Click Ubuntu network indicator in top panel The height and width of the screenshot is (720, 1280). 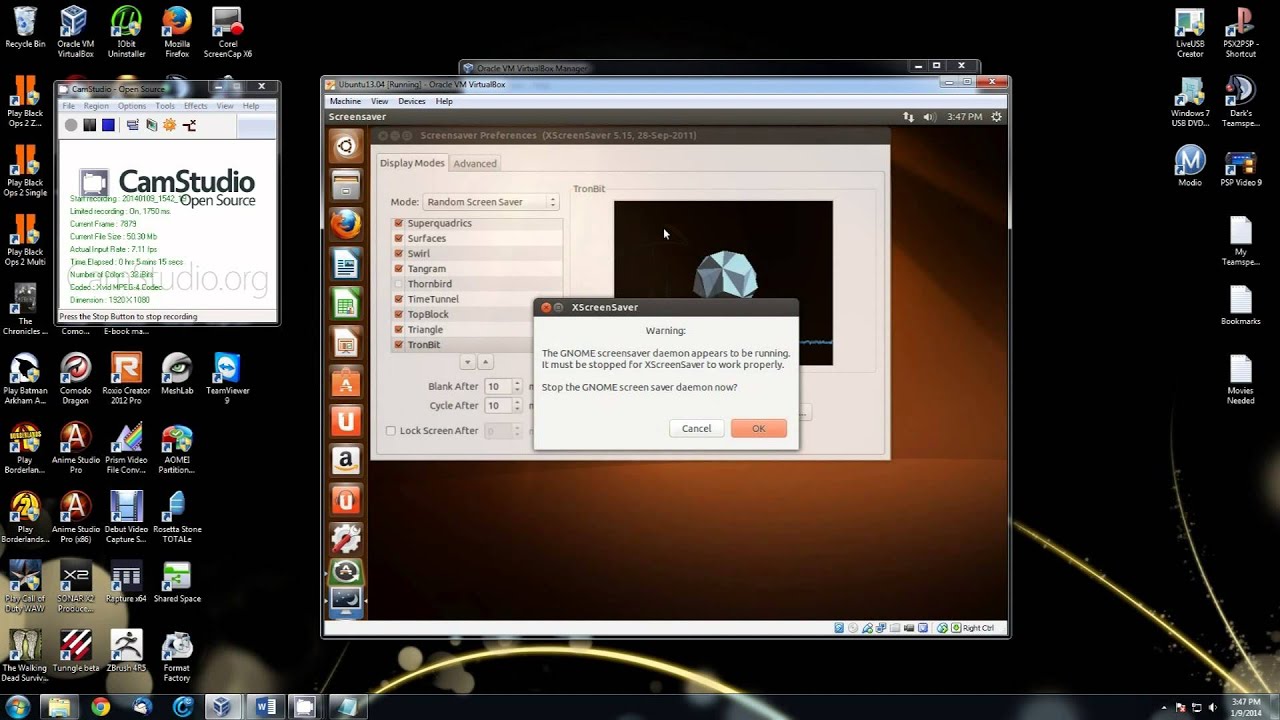point(908,117)
